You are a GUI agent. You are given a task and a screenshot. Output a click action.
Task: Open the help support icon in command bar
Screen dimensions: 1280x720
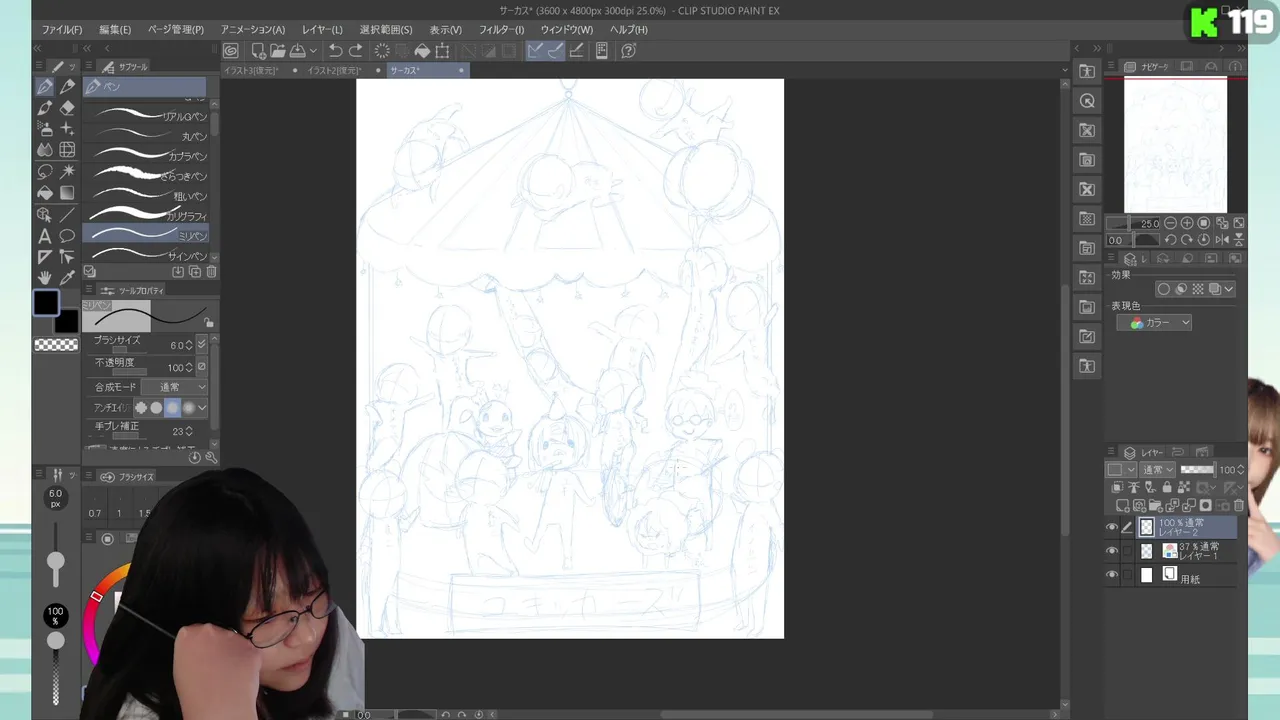coord(629,51)
